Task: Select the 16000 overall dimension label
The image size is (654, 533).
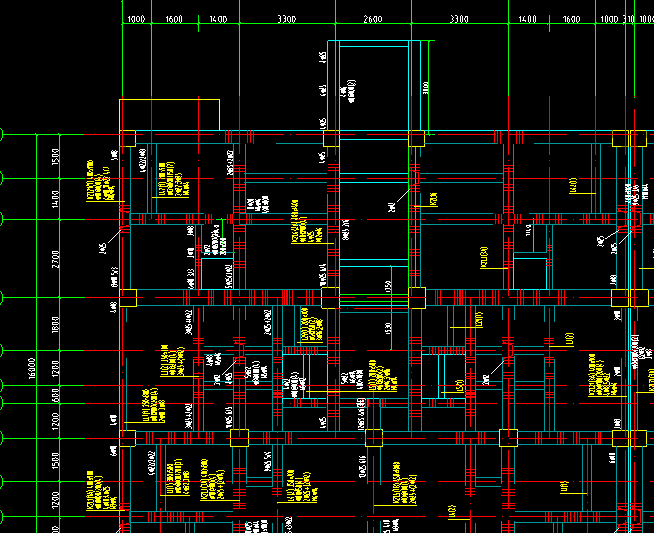Action: pyautogui.click(x=32, y=368)
